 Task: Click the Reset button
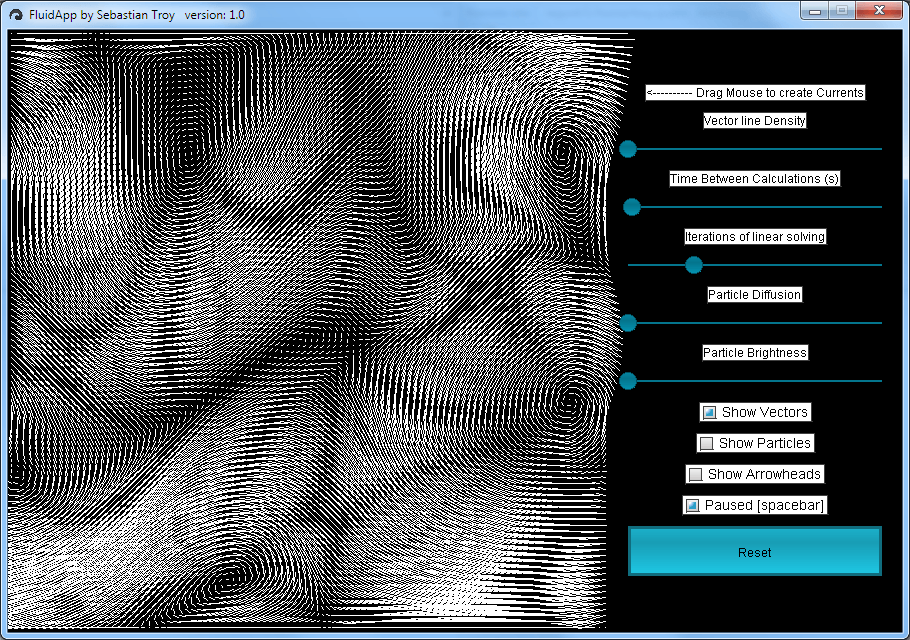click(x=754, y=552)
